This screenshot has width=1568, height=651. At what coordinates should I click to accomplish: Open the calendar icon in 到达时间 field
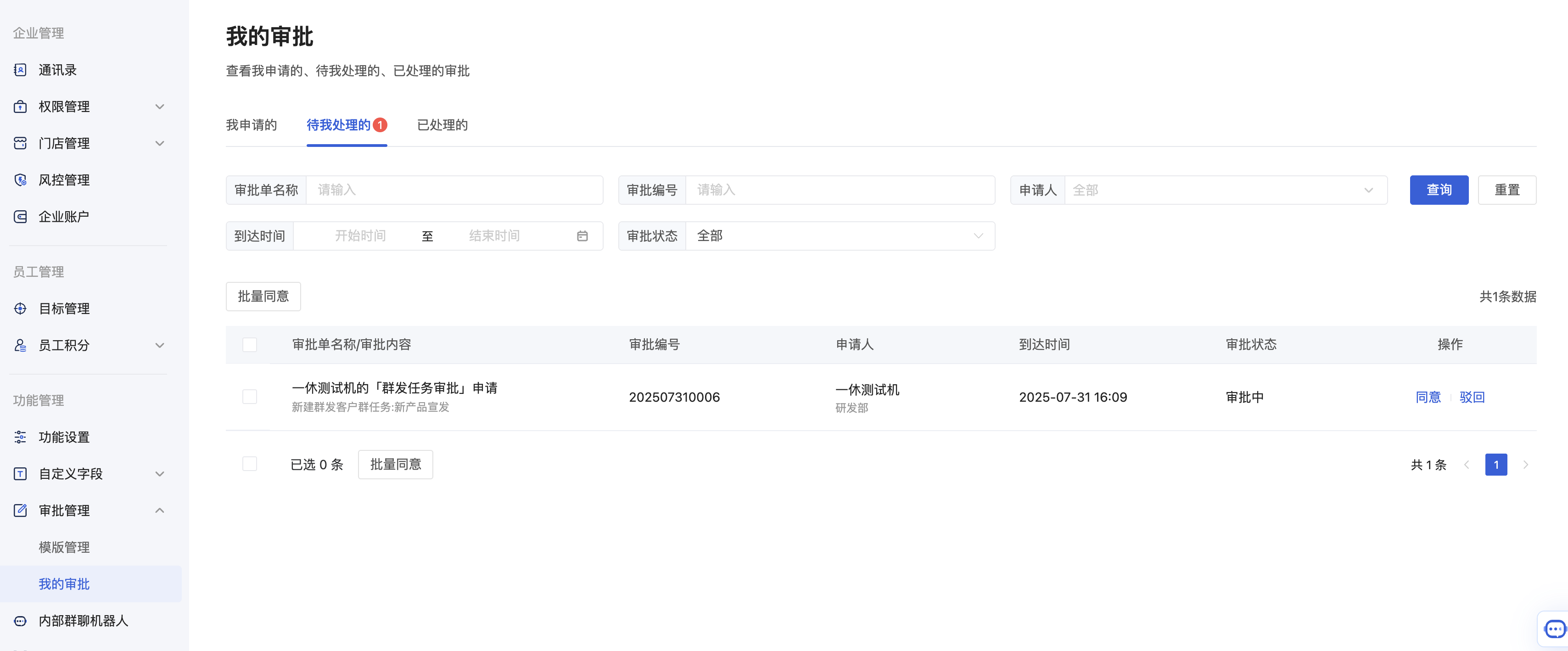coord(582,236)
